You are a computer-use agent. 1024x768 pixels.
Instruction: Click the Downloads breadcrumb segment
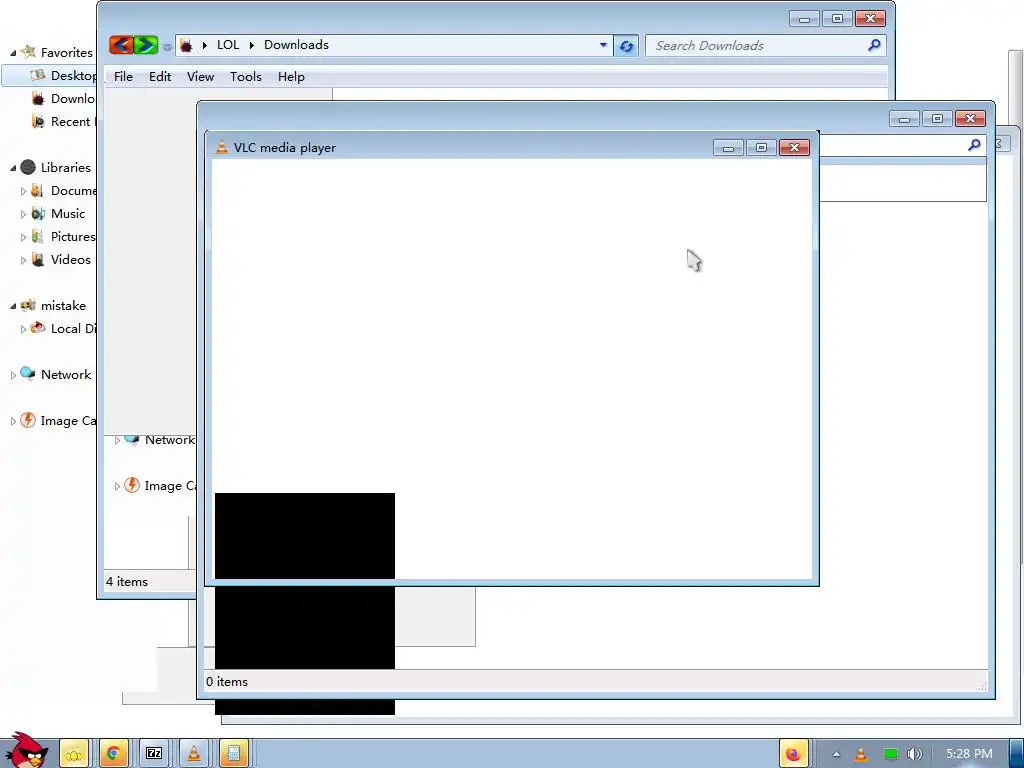pos(296,45)
